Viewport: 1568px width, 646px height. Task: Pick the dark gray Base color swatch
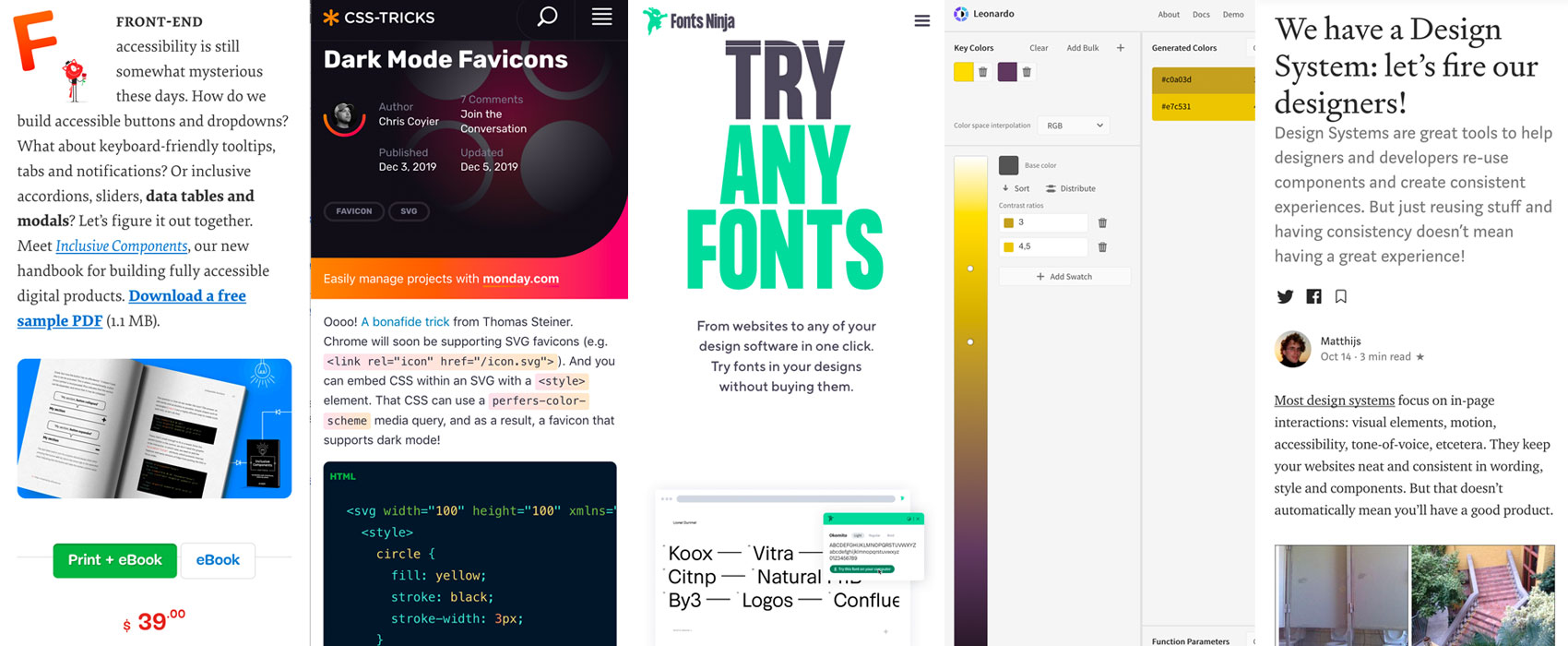(x=1008, y=165)
